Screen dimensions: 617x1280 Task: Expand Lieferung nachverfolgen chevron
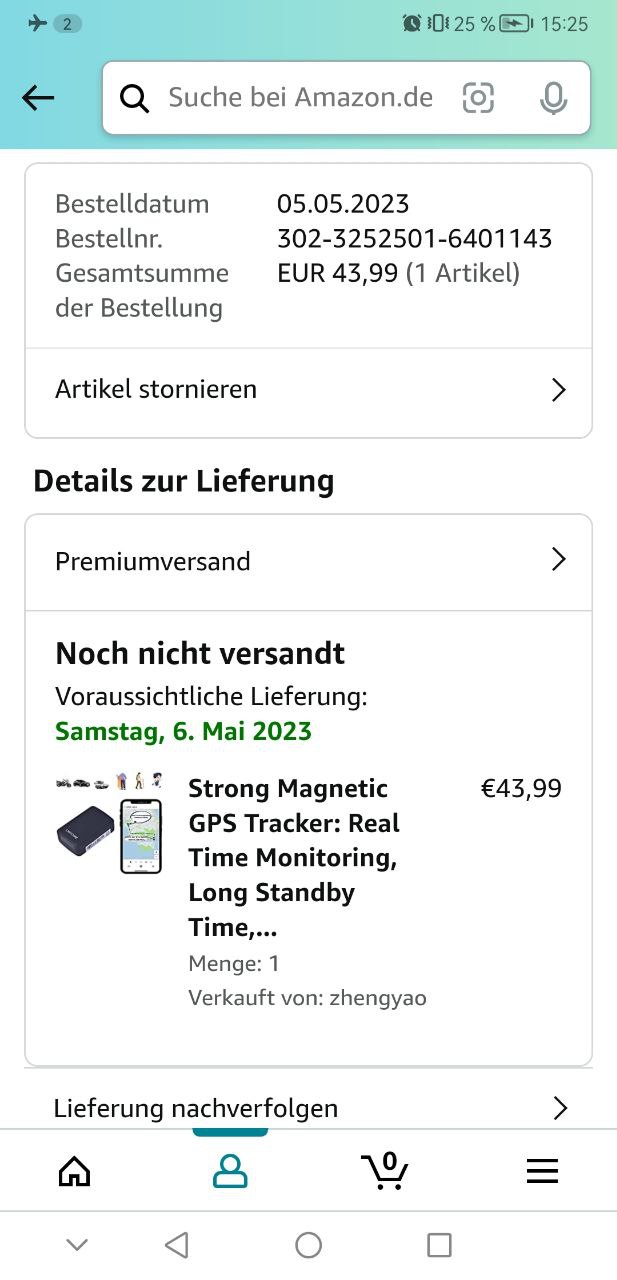pyautogui.click(x=560, y=1108)
